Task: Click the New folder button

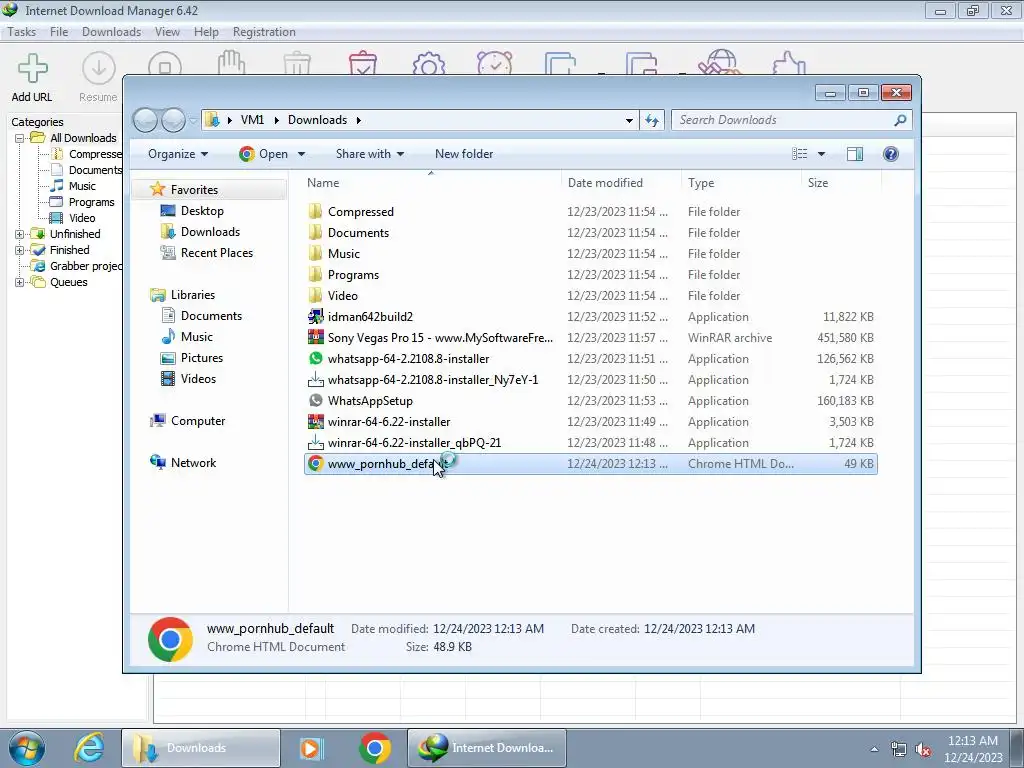Action: pyautogui.click(x=464, y=154)
